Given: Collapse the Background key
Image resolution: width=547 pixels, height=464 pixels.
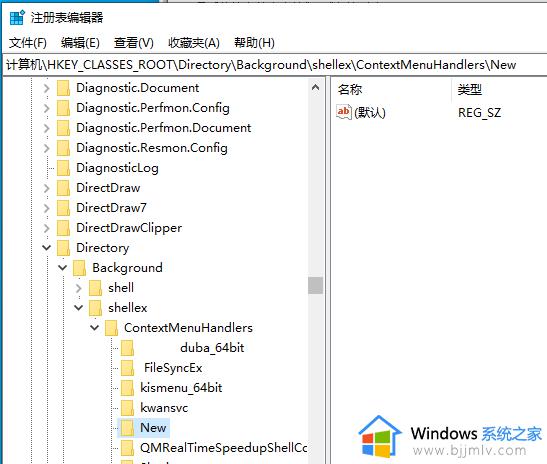Looking at the screenshot, I should [x=62, y=268].
